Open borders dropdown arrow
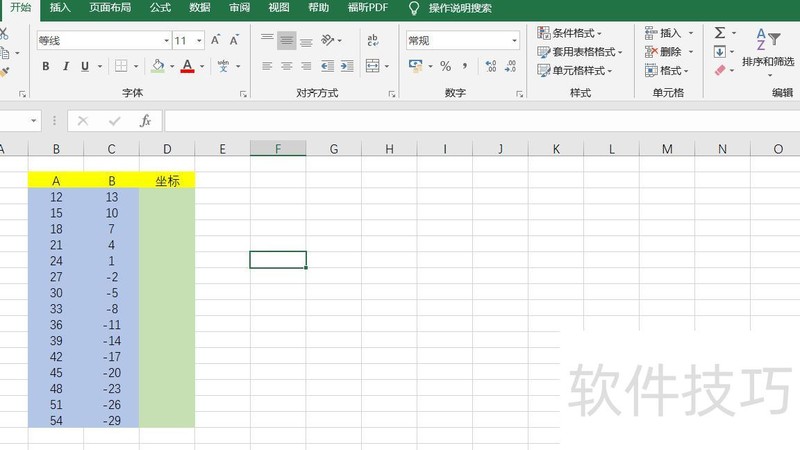Screen dimensions: 800x450 (136, 66)
